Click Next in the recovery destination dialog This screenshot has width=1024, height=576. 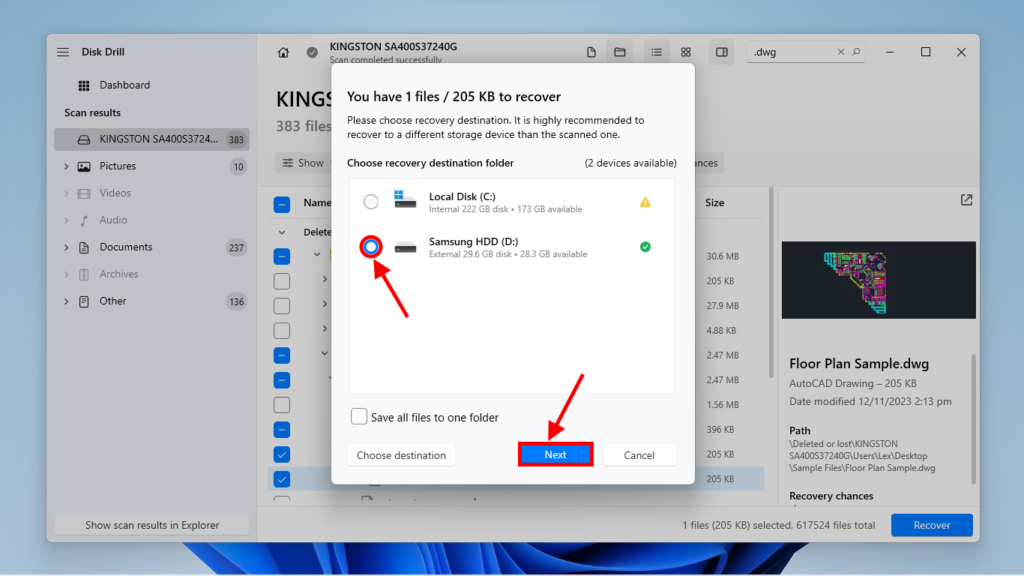coord(555,454)
